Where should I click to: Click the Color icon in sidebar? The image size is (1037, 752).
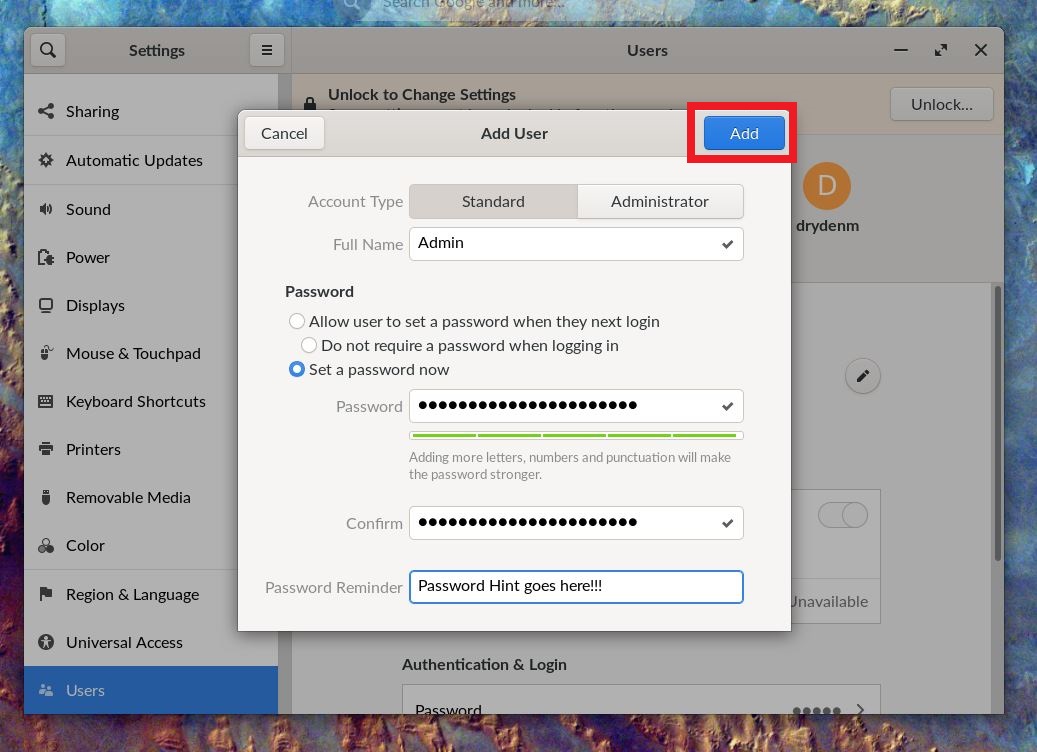(46, 546)
